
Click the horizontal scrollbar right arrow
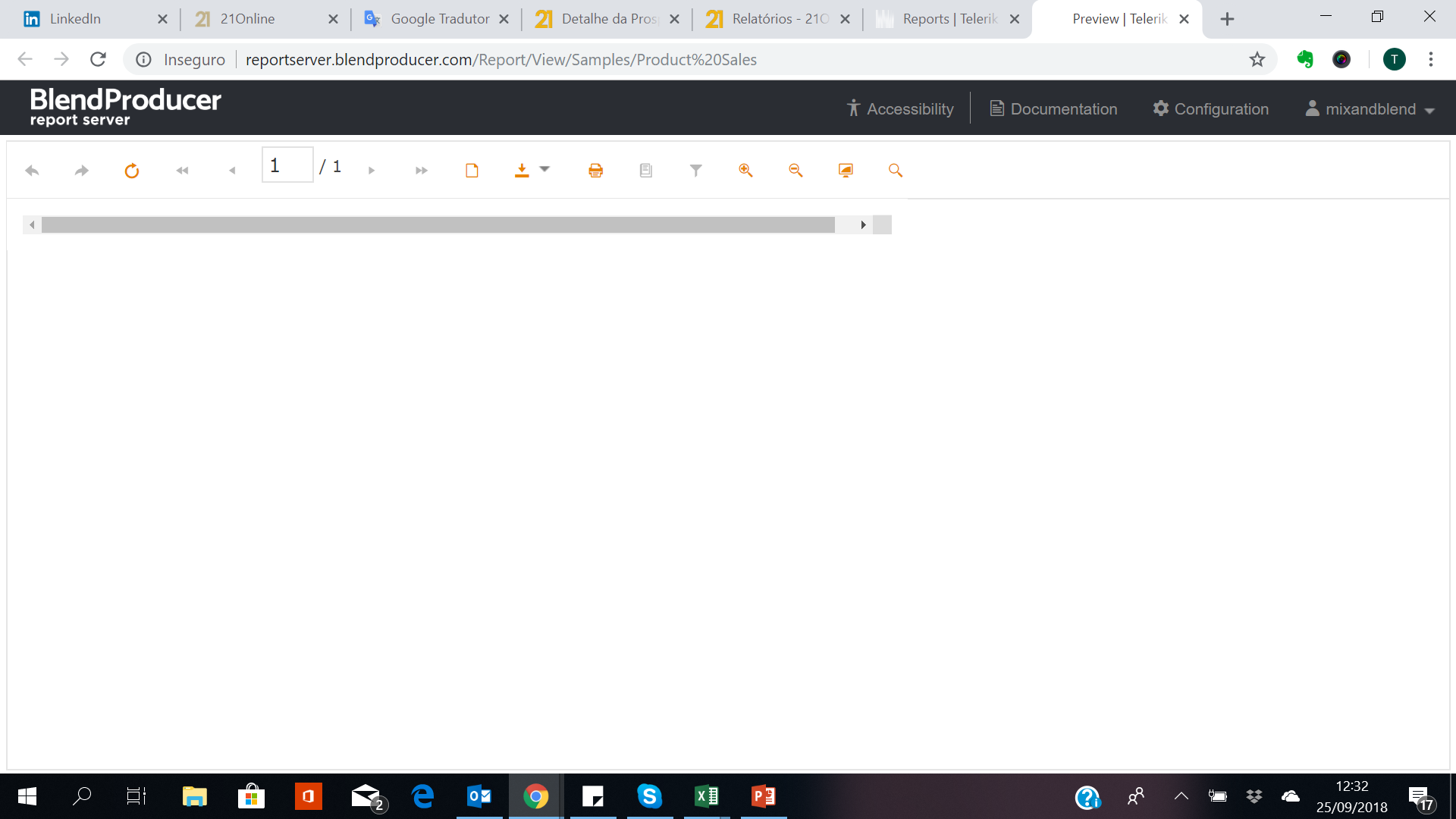tap(863, 225)
